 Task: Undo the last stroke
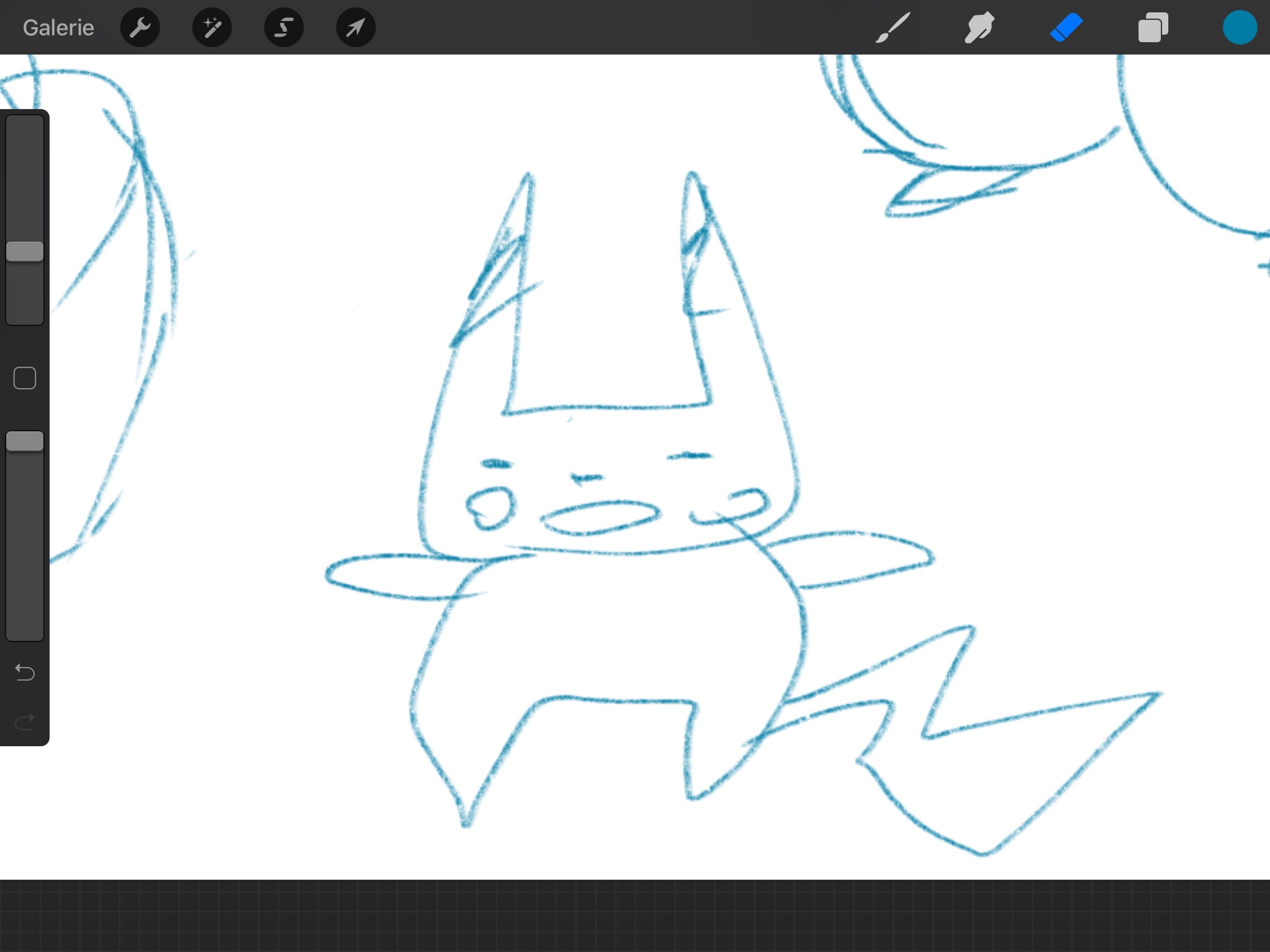pos(25,672)
